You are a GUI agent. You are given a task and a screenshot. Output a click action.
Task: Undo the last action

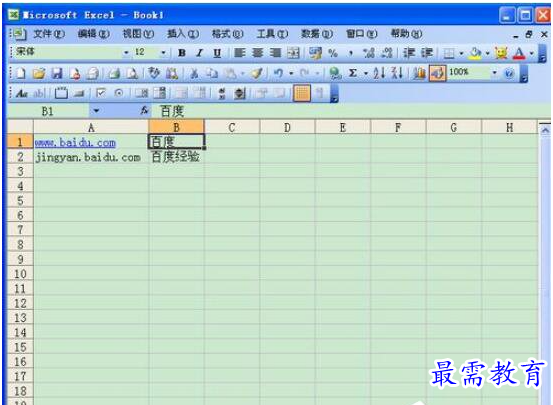pos(279,73)
